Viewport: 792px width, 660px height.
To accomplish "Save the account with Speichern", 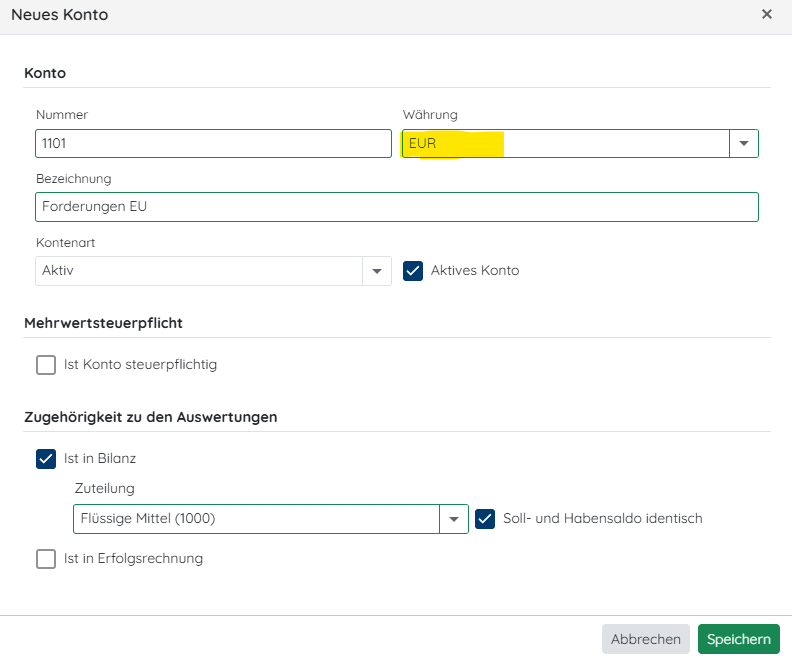I will tap(738, 639).
